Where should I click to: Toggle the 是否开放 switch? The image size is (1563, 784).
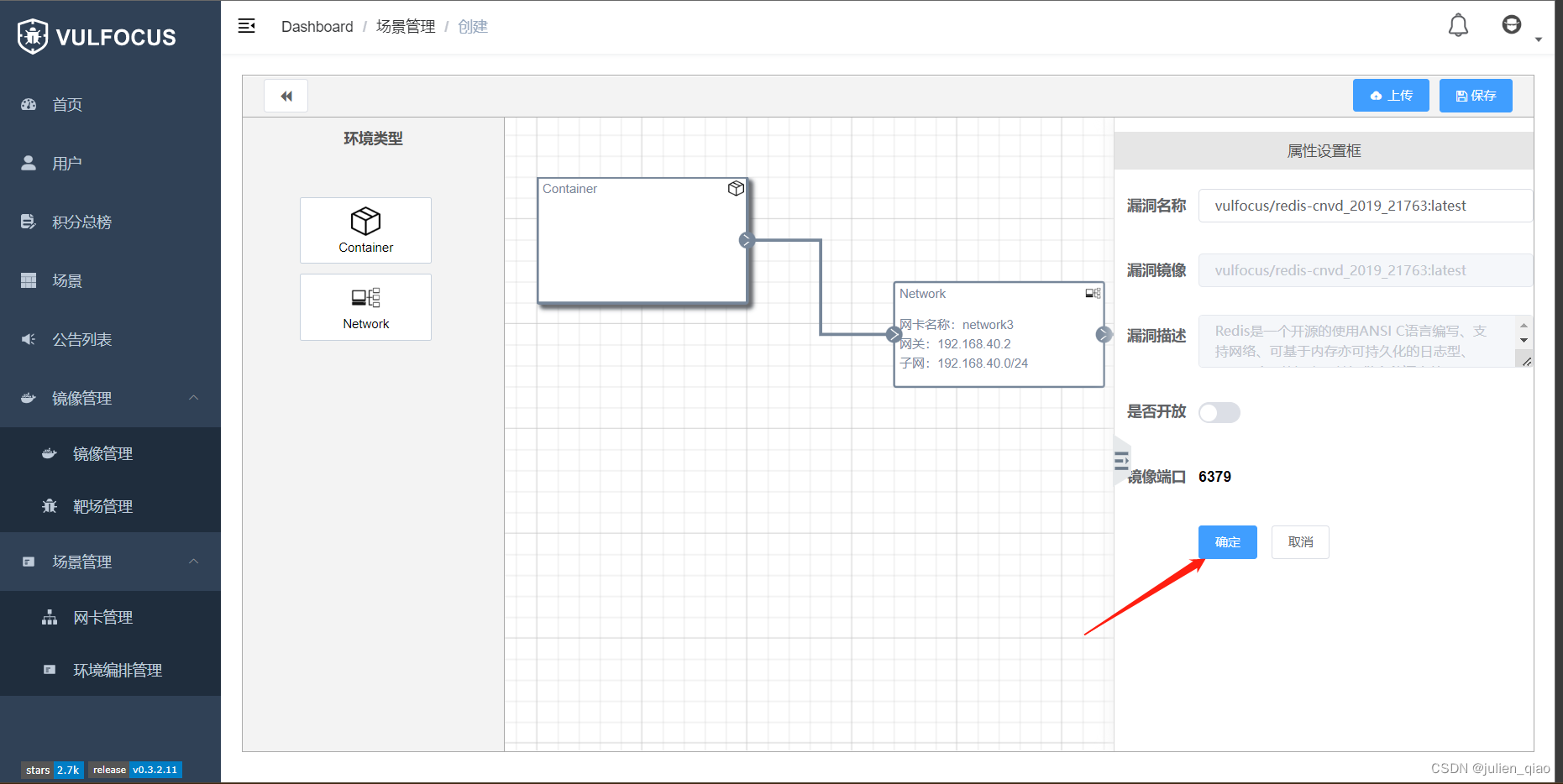coord(1219,412)
